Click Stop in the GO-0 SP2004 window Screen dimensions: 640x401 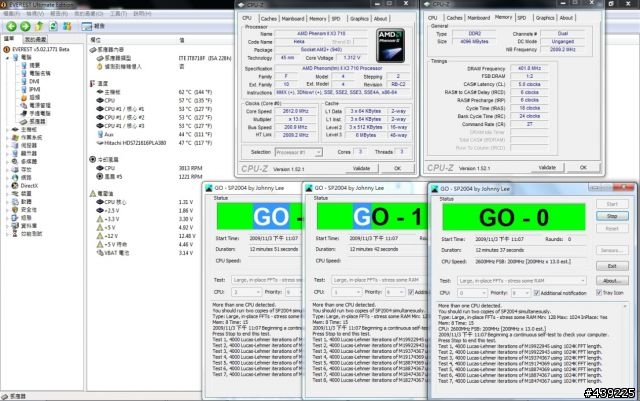[612, 216]
